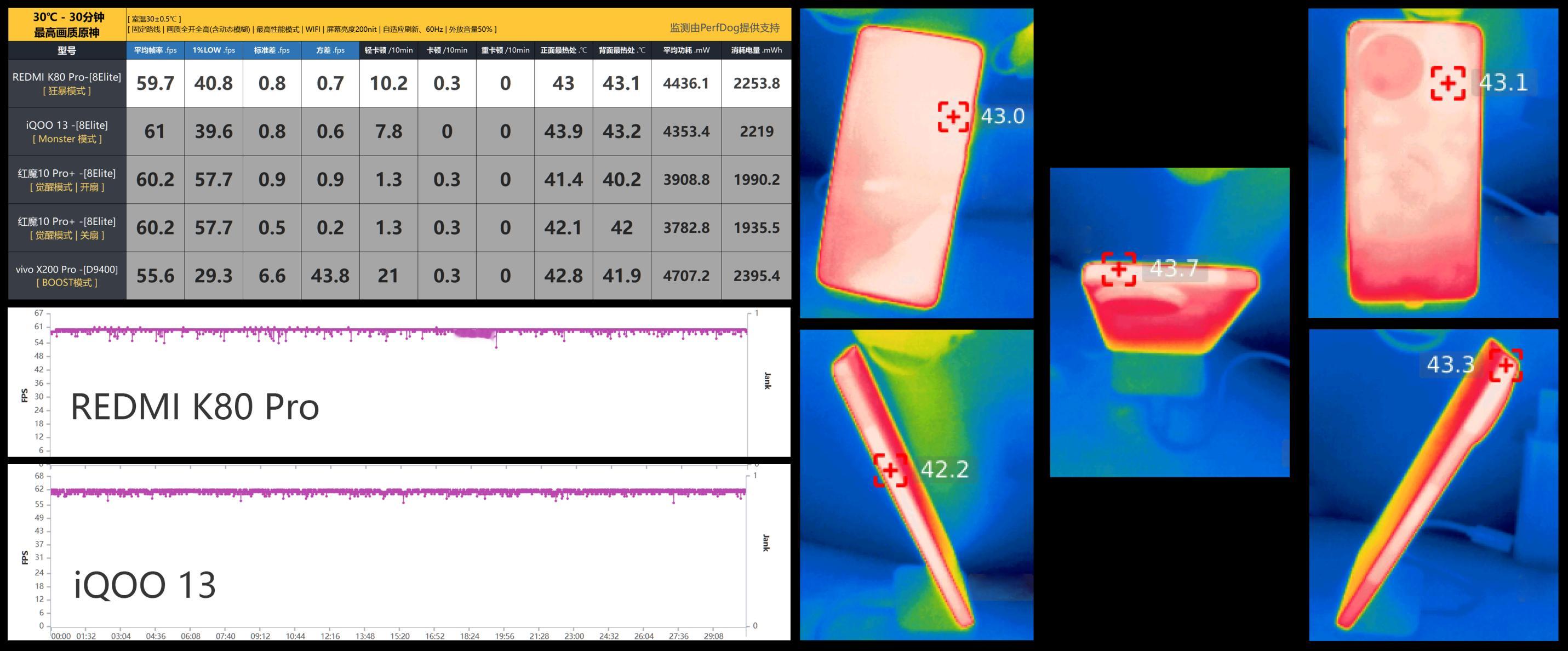Viewport: 1568px width, 651px height.
Task: Select the '消耗电量 .mWh' column header
Action: (757, 50)
